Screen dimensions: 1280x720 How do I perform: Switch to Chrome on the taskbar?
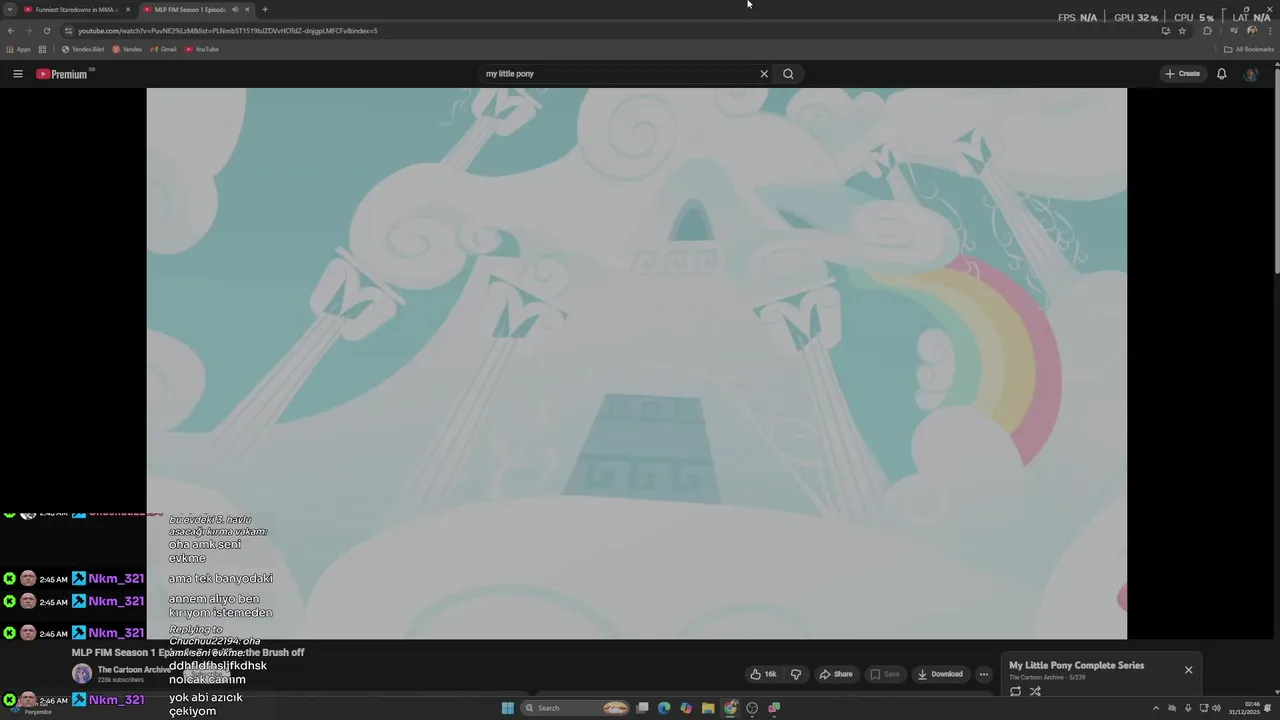tap(730, 708)
